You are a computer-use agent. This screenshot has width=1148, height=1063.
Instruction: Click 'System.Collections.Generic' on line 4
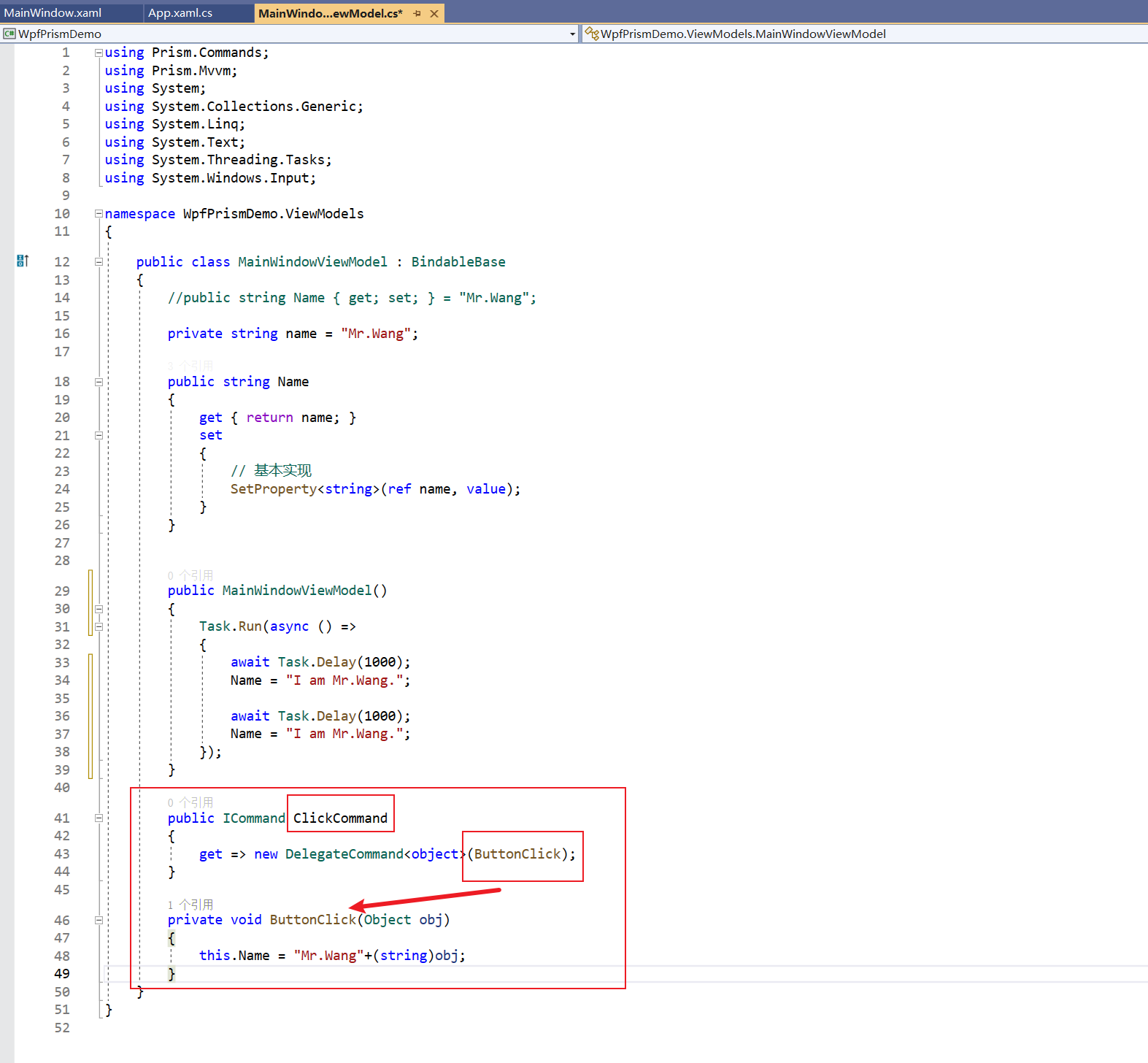(x=253, y=107)
